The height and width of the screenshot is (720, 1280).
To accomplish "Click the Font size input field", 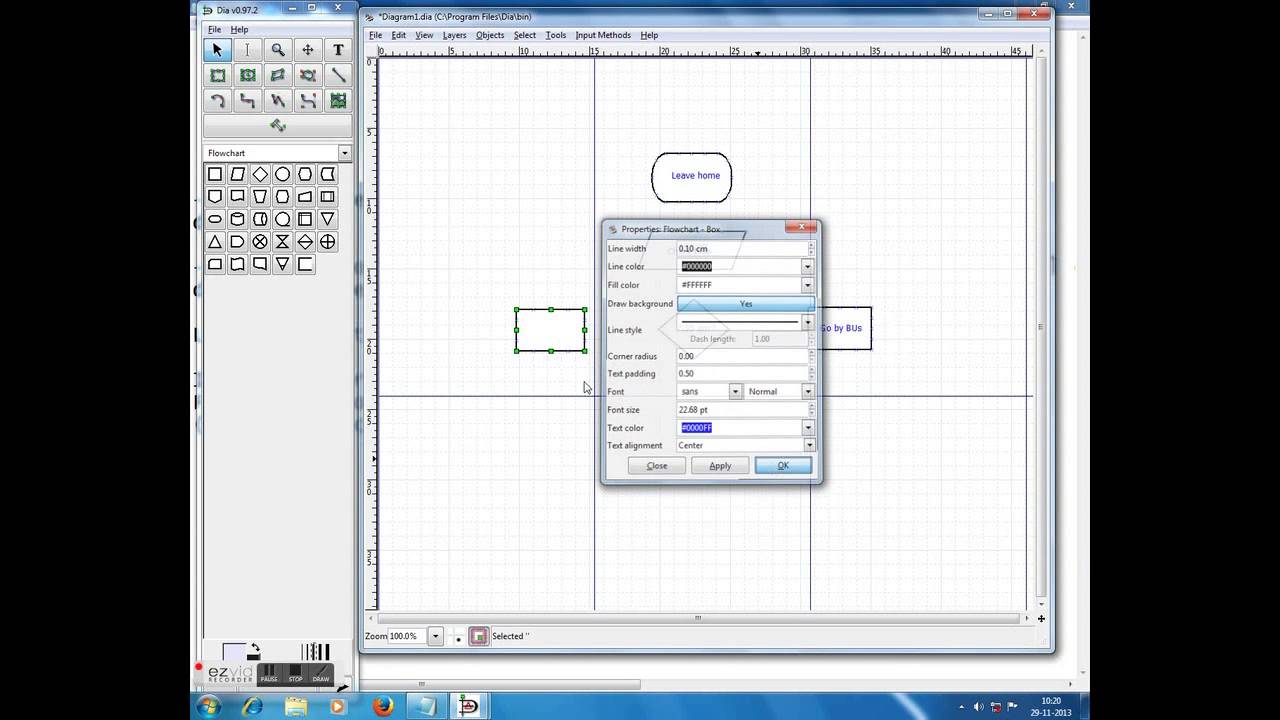I will (x=742, y=410).
